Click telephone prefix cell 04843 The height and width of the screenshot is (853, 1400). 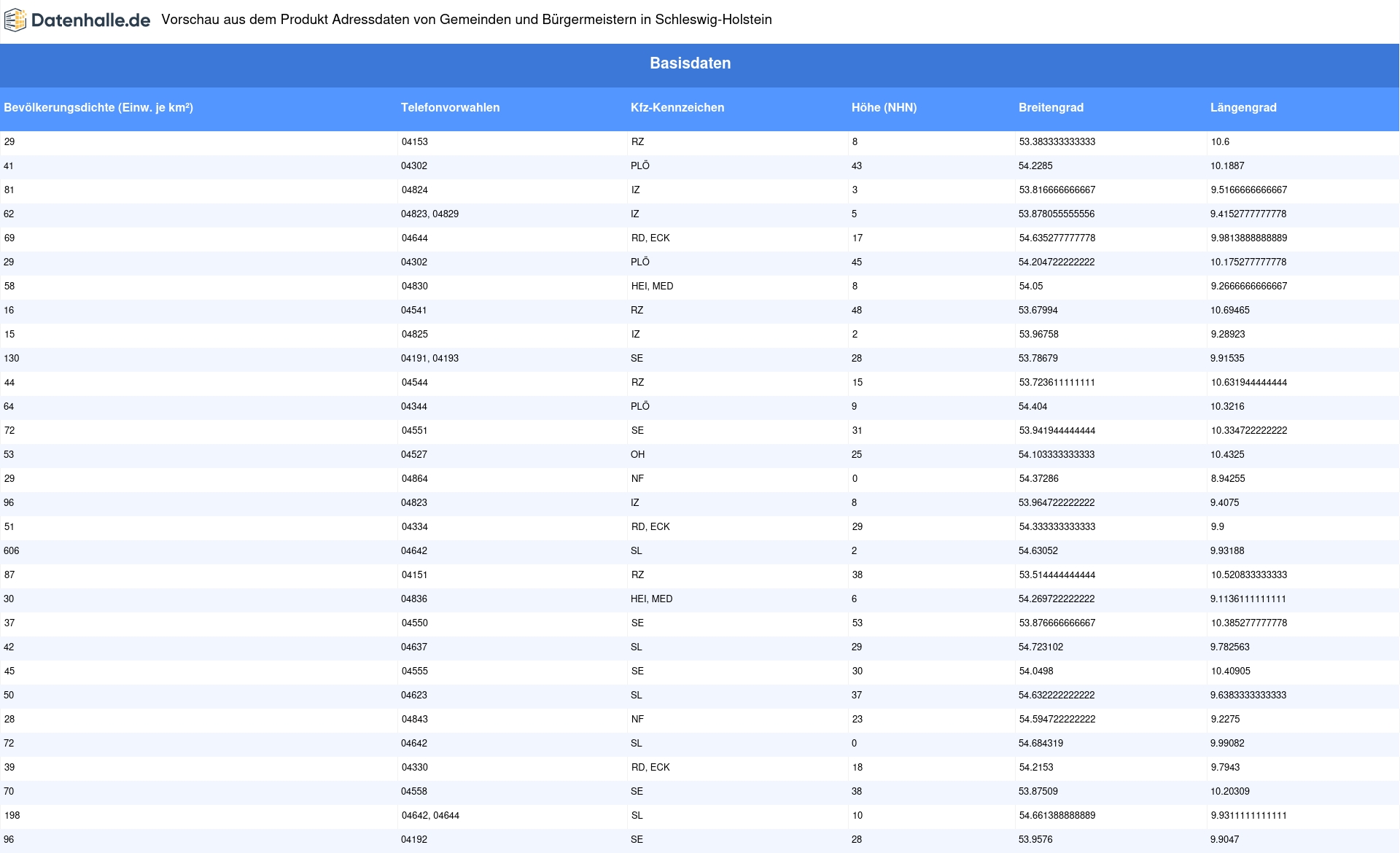415,720
